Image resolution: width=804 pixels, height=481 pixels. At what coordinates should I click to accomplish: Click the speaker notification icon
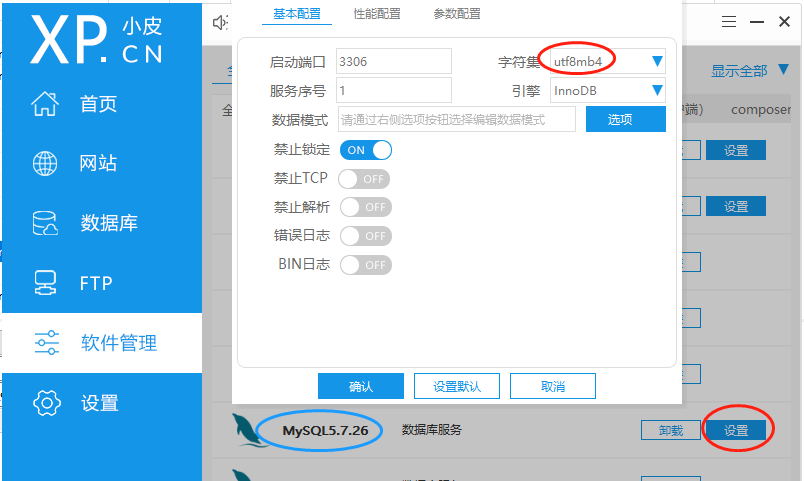[x=220, y=22]
